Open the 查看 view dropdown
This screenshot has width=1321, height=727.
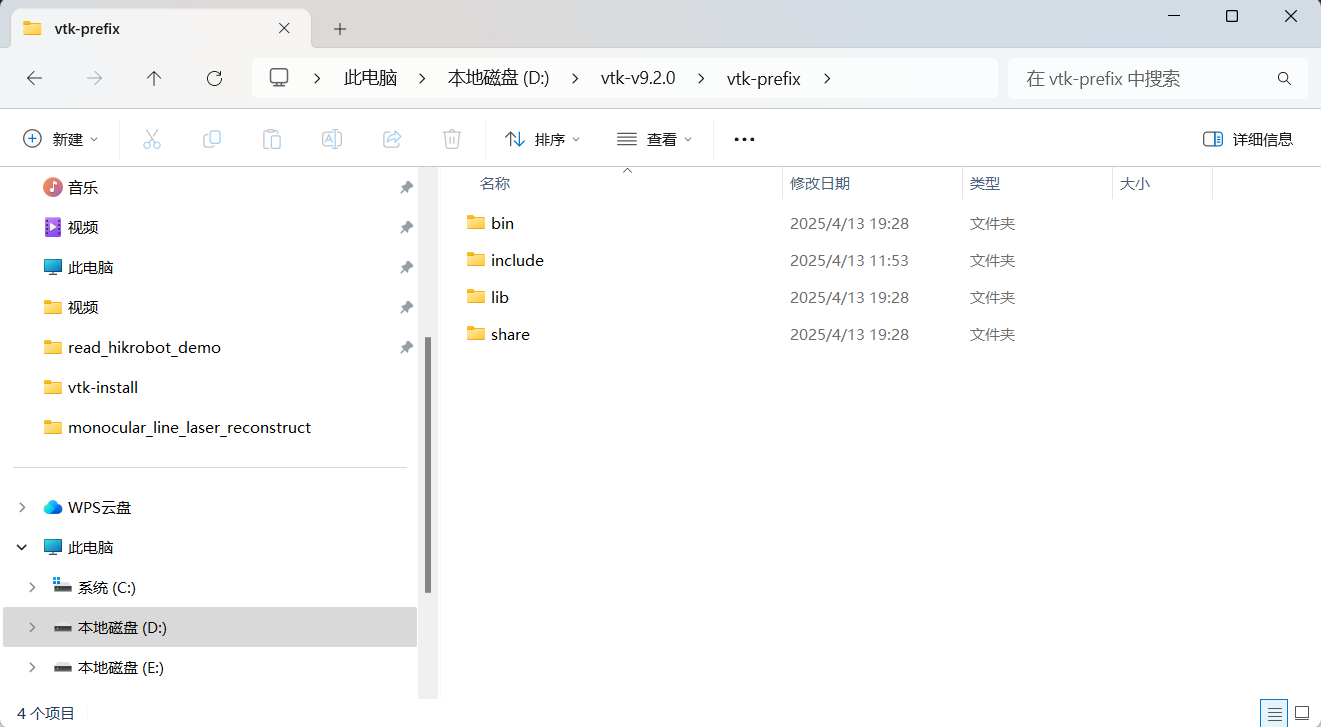tap(654, 139)
